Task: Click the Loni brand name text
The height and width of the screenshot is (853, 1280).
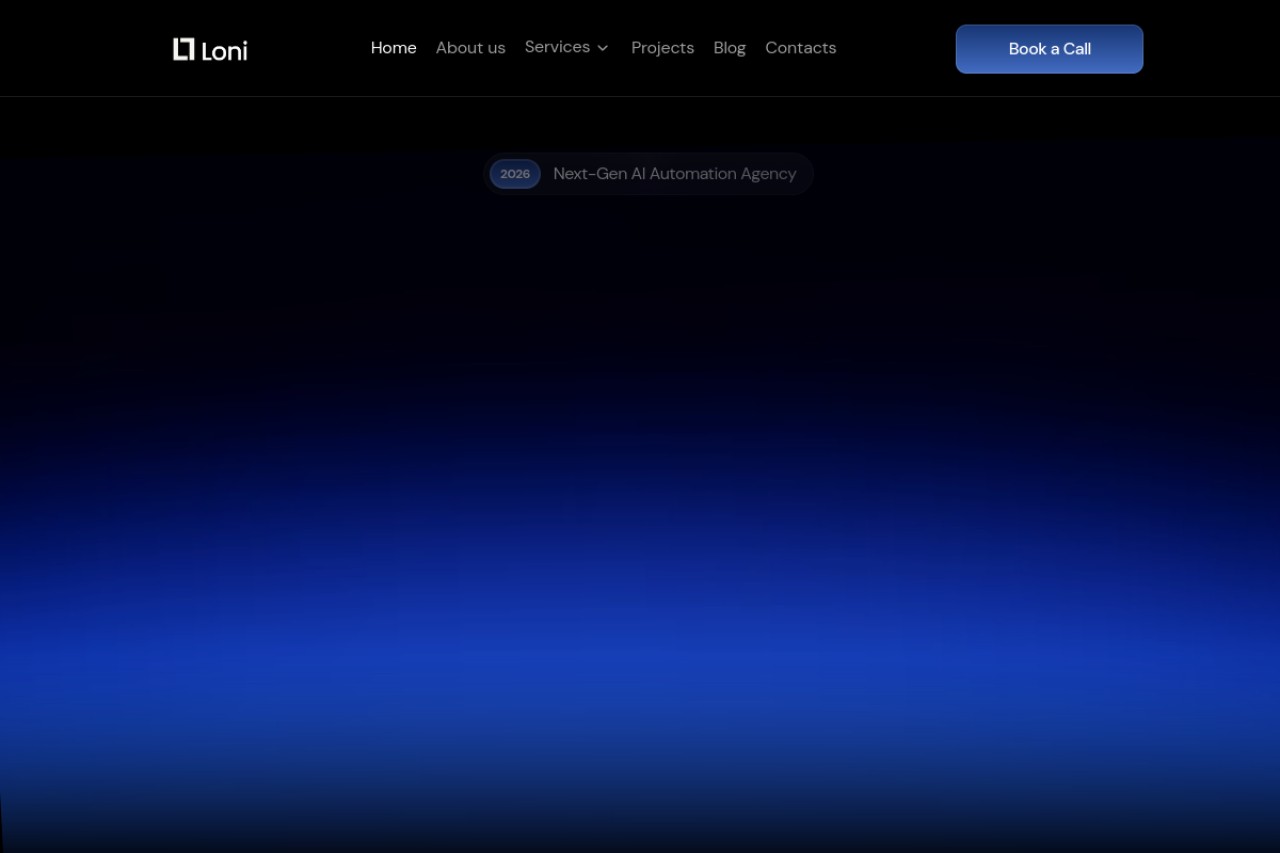Action: pos(224,51)
